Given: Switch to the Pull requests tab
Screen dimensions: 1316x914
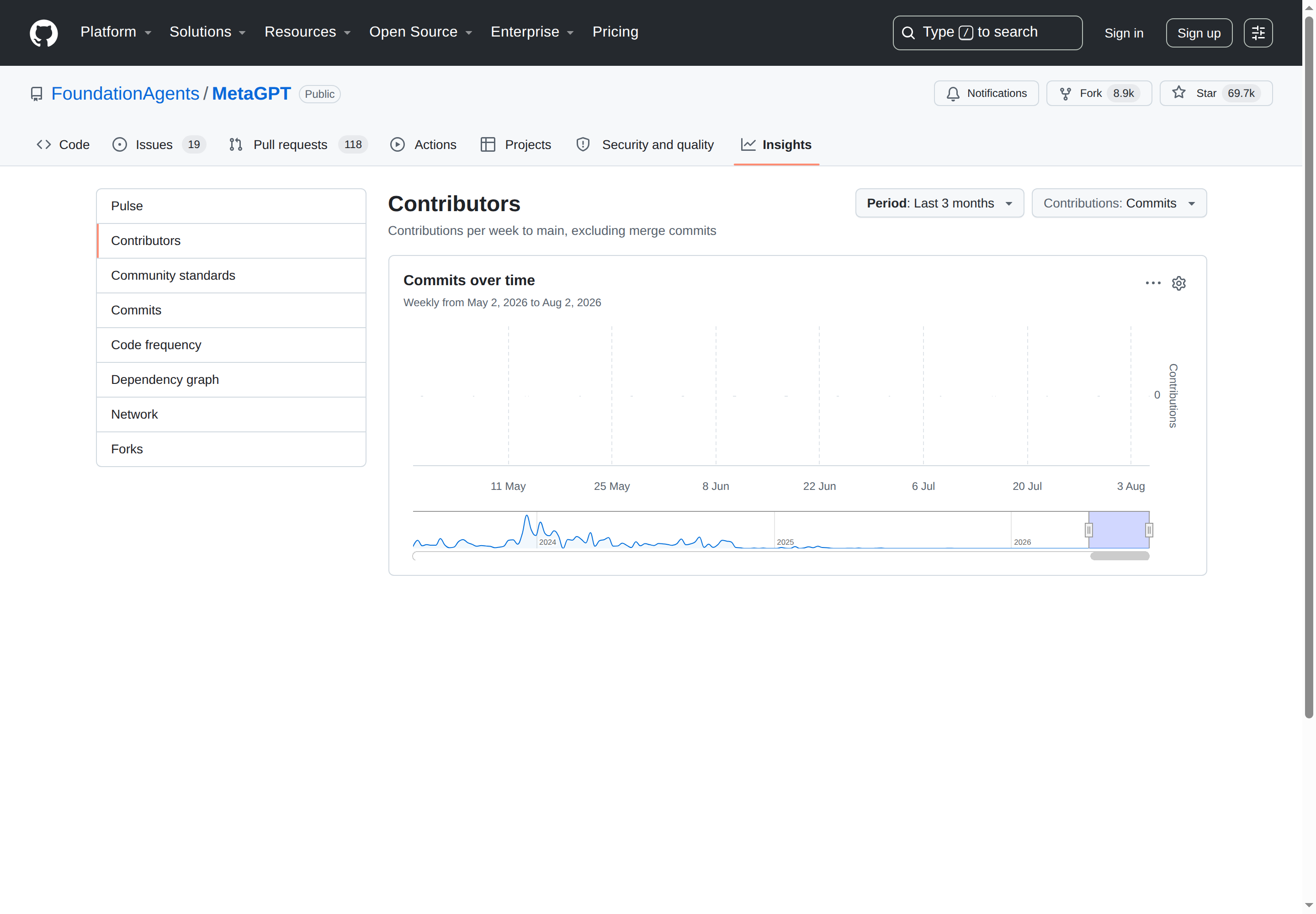Looking at the screenshot, I should click(298, 145).
